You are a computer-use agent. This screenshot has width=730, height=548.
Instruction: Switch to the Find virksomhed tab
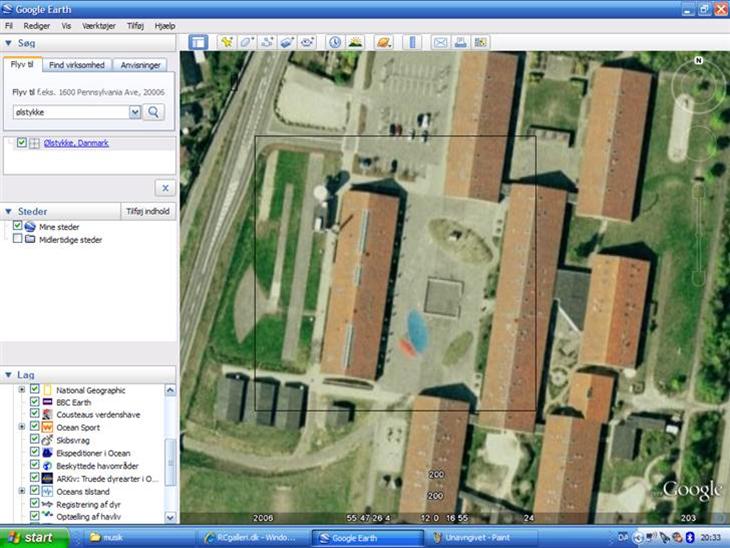(77, 65)
